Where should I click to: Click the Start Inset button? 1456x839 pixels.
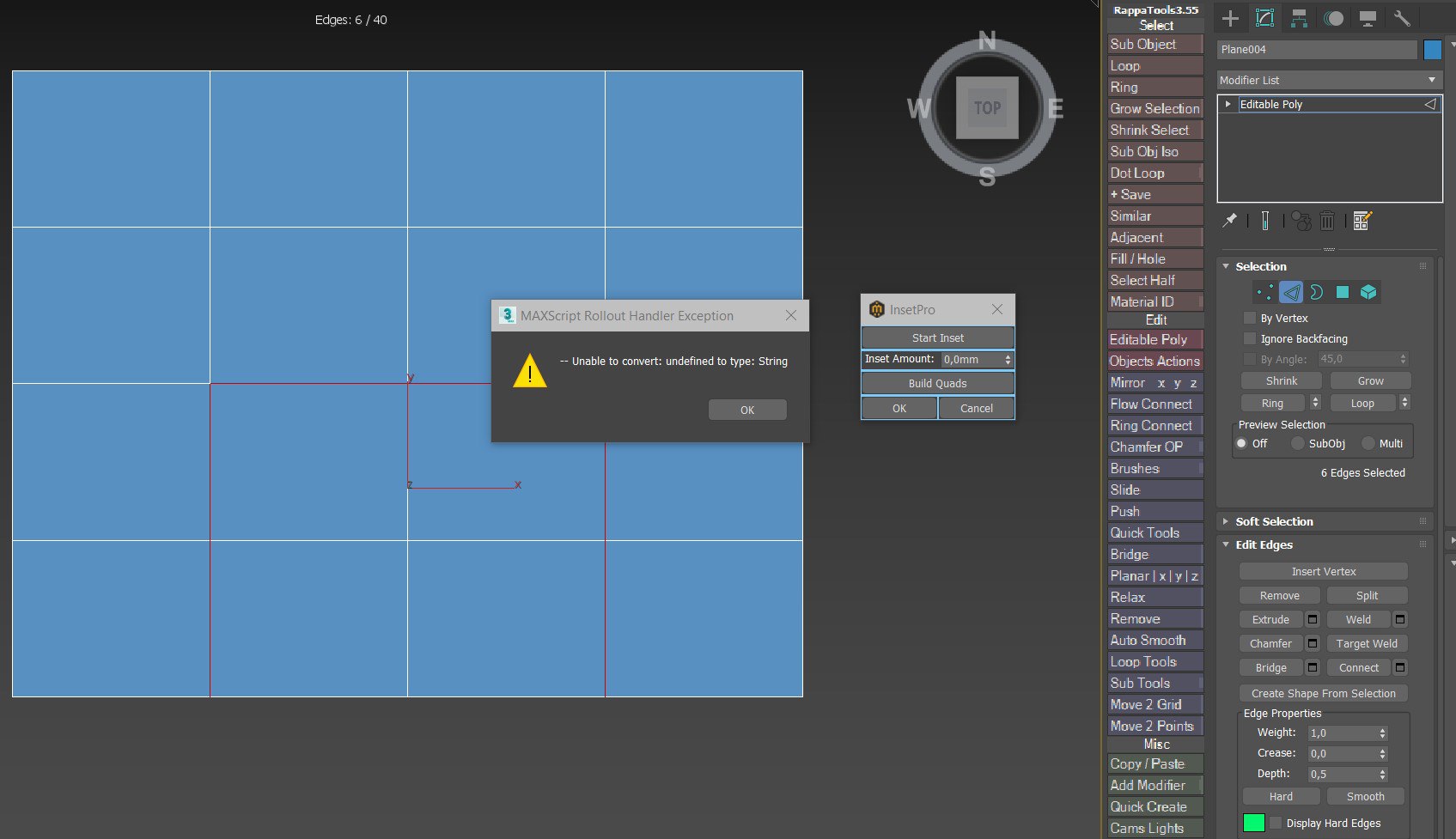[x=937, y=337]
